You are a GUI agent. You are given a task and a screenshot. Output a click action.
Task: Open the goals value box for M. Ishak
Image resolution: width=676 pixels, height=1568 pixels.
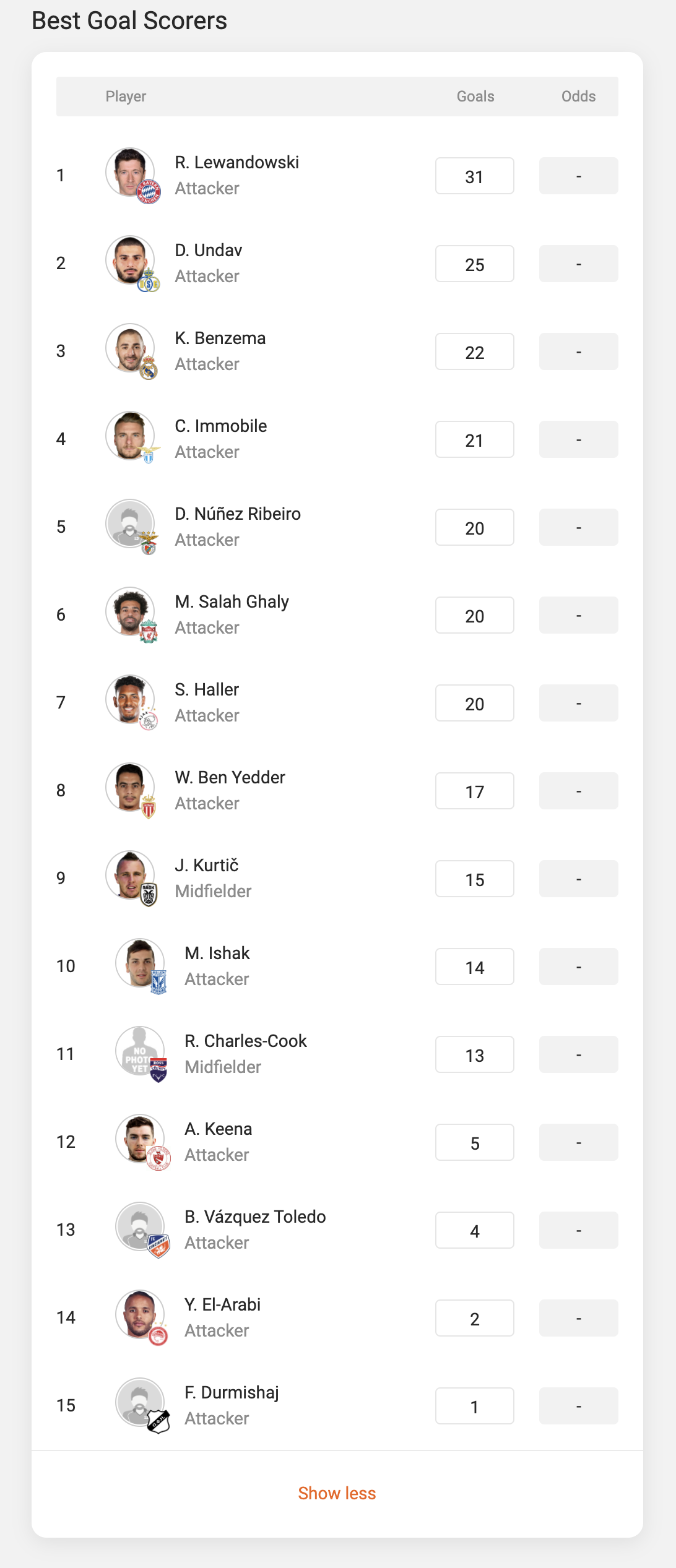coord(474,967)
